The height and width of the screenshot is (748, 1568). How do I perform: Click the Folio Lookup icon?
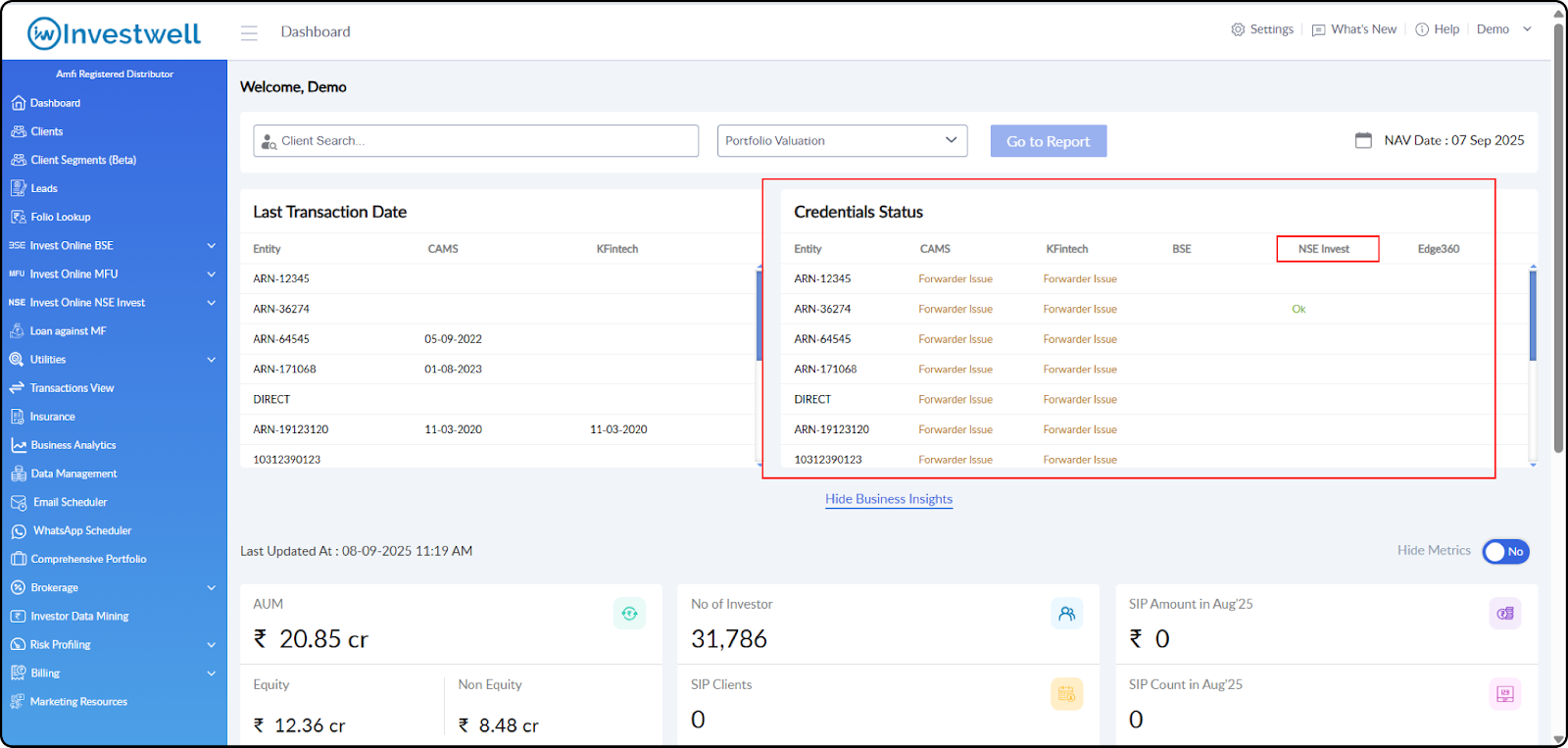tap(18, 217)
